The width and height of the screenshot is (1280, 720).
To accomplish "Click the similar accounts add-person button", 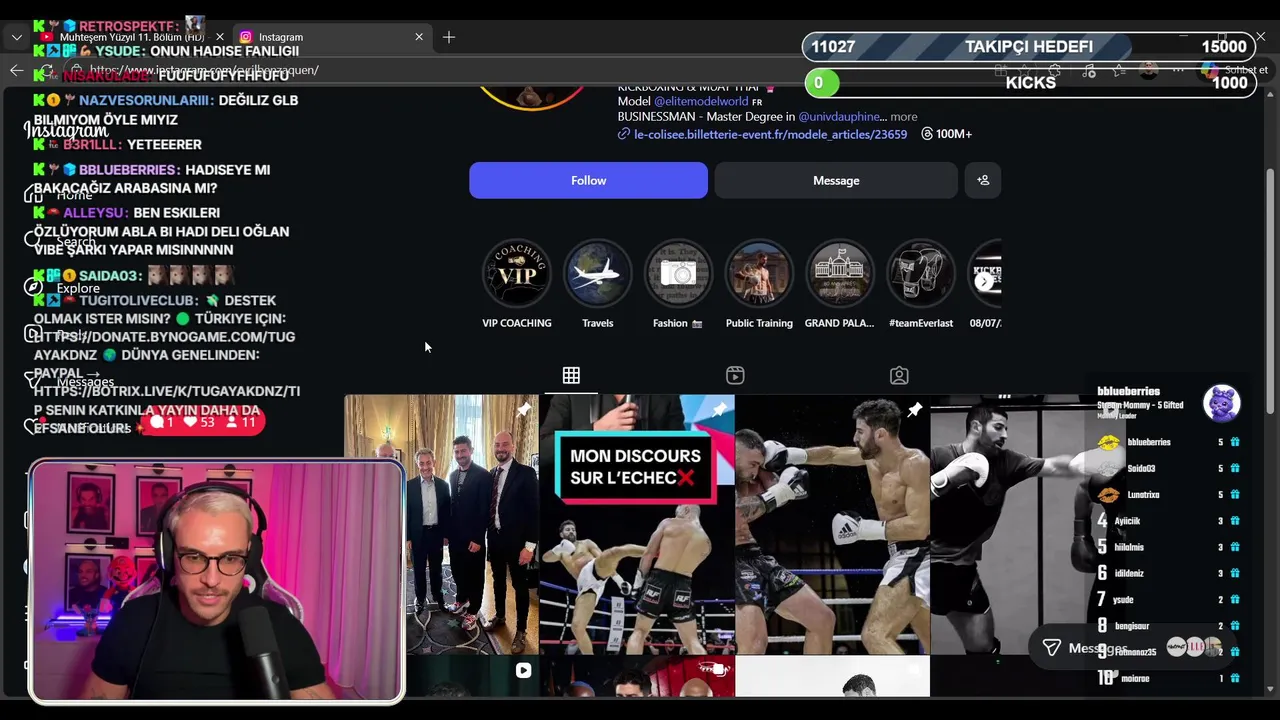I will (x=983, y=180).
